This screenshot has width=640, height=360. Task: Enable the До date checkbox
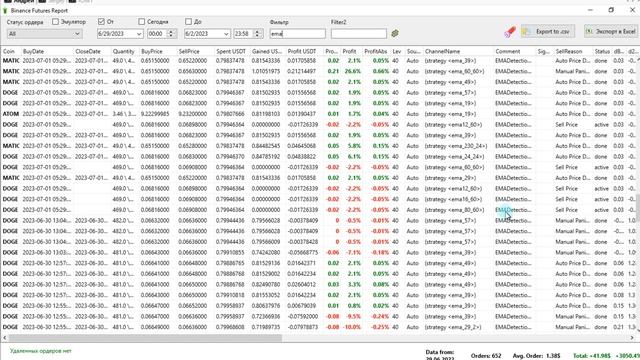188,21
